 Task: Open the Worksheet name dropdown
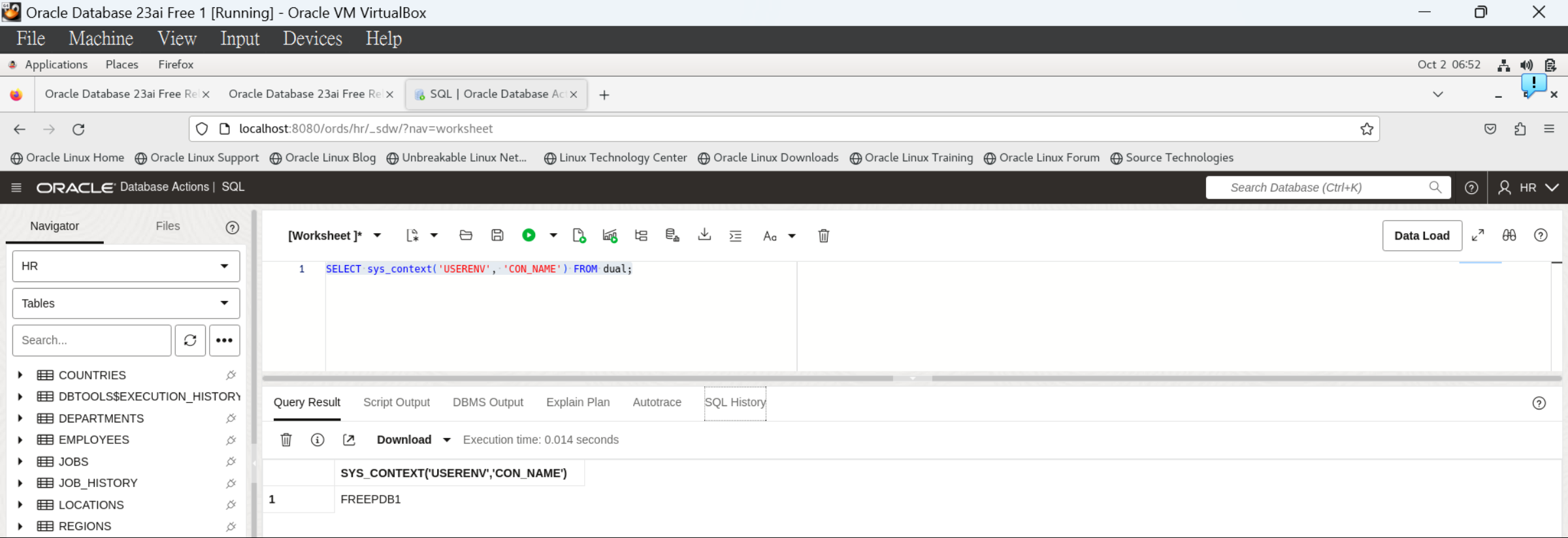point(377,236)
